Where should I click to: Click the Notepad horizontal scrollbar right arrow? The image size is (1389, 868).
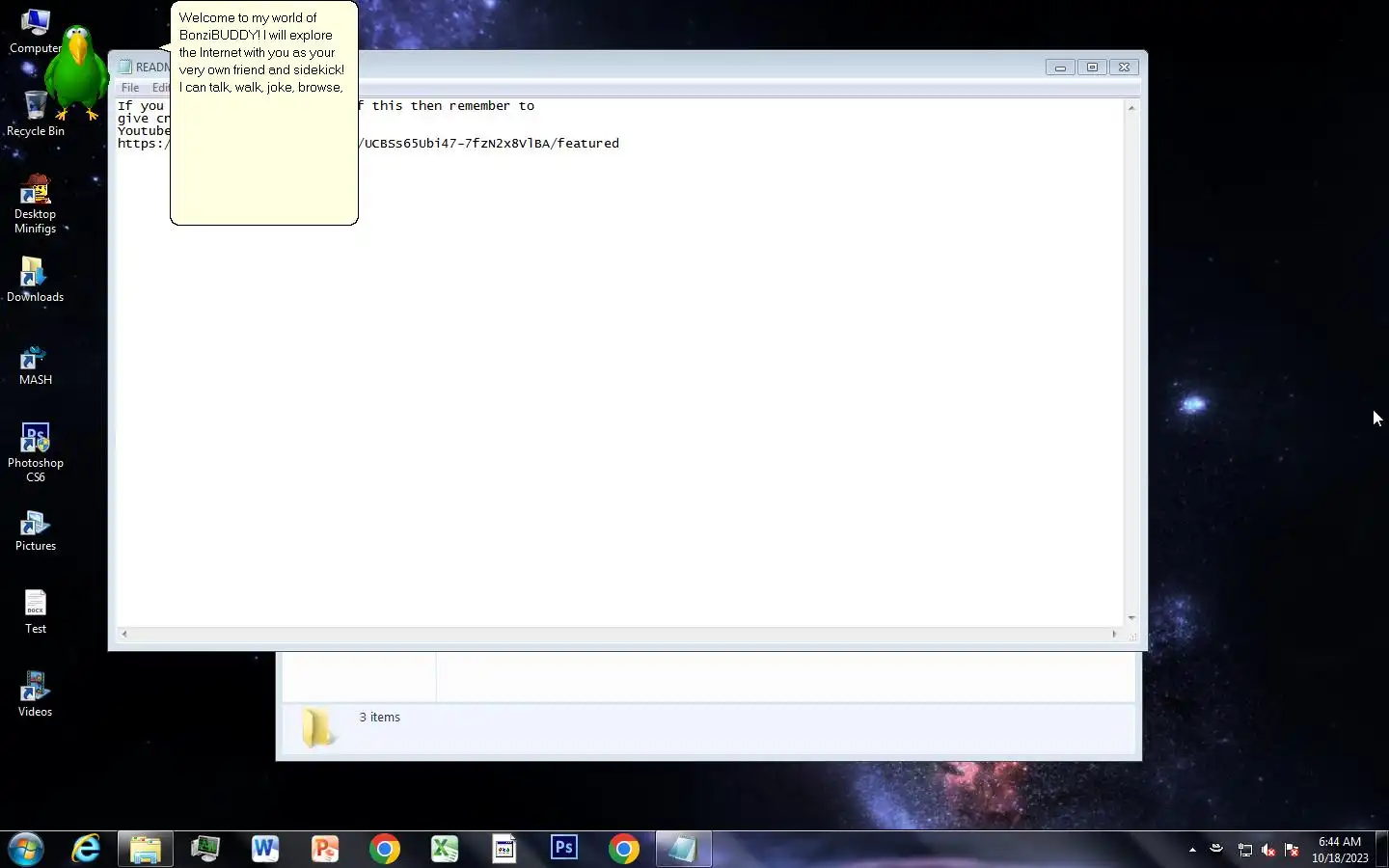[1114, 634]
